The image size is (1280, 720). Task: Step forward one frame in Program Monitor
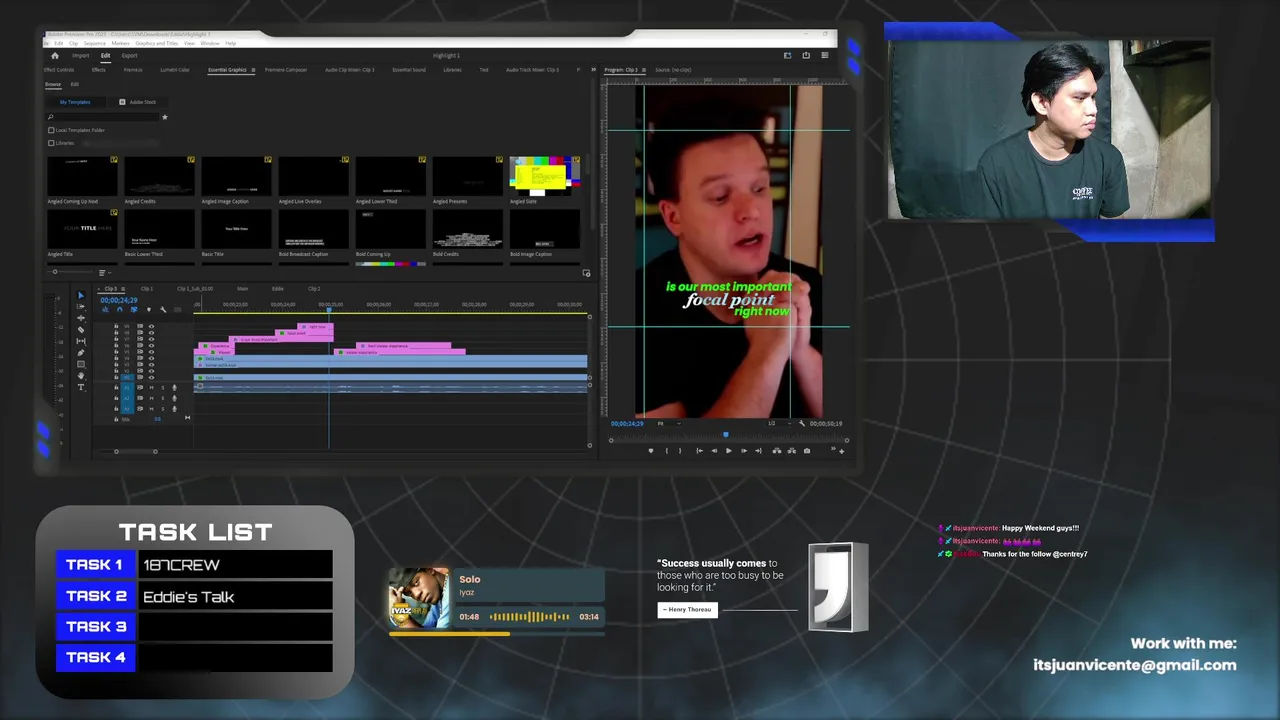click(x=744, y=451)
